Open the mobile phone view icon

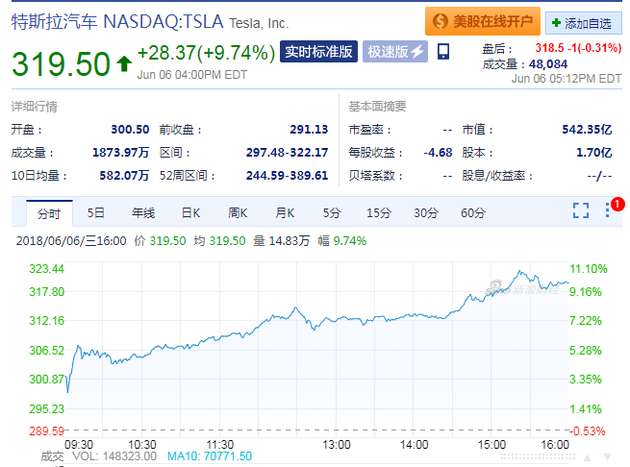(443, 52)
